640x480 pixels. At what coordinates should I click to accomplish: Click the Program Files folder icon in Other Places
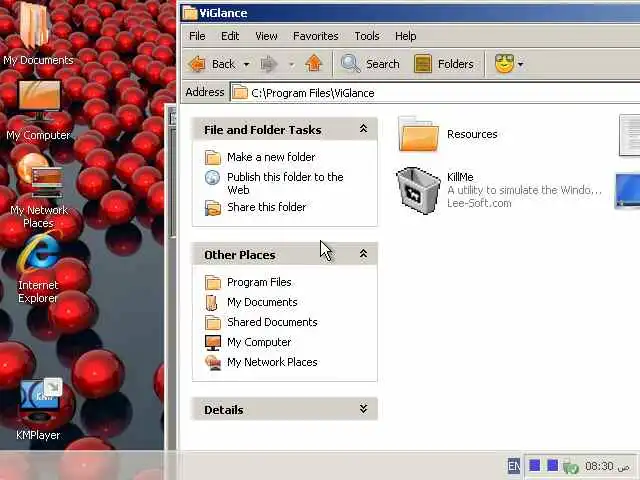tap(213, 282)
